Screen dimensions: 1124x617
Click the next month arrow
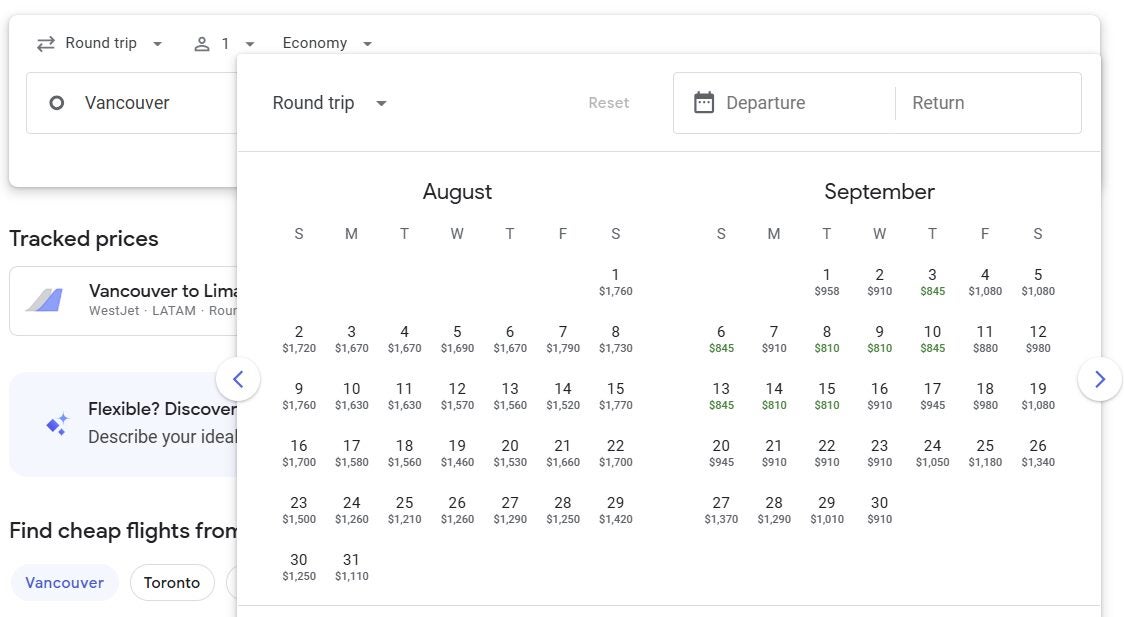[1099, 379]
